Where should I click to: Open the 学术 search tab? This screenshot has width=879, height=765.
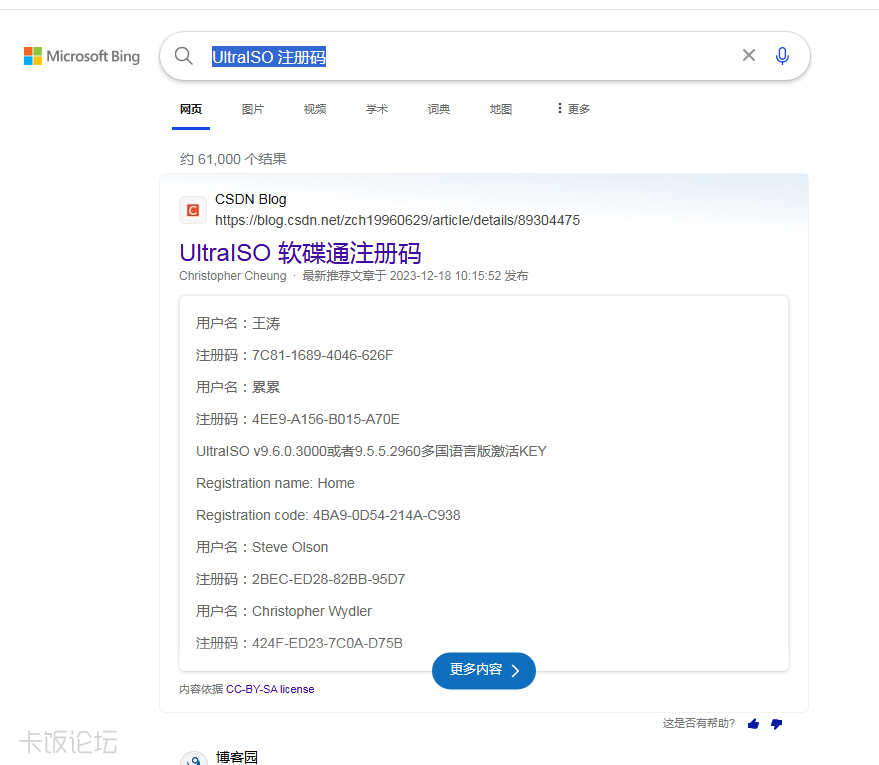point(377,109)
